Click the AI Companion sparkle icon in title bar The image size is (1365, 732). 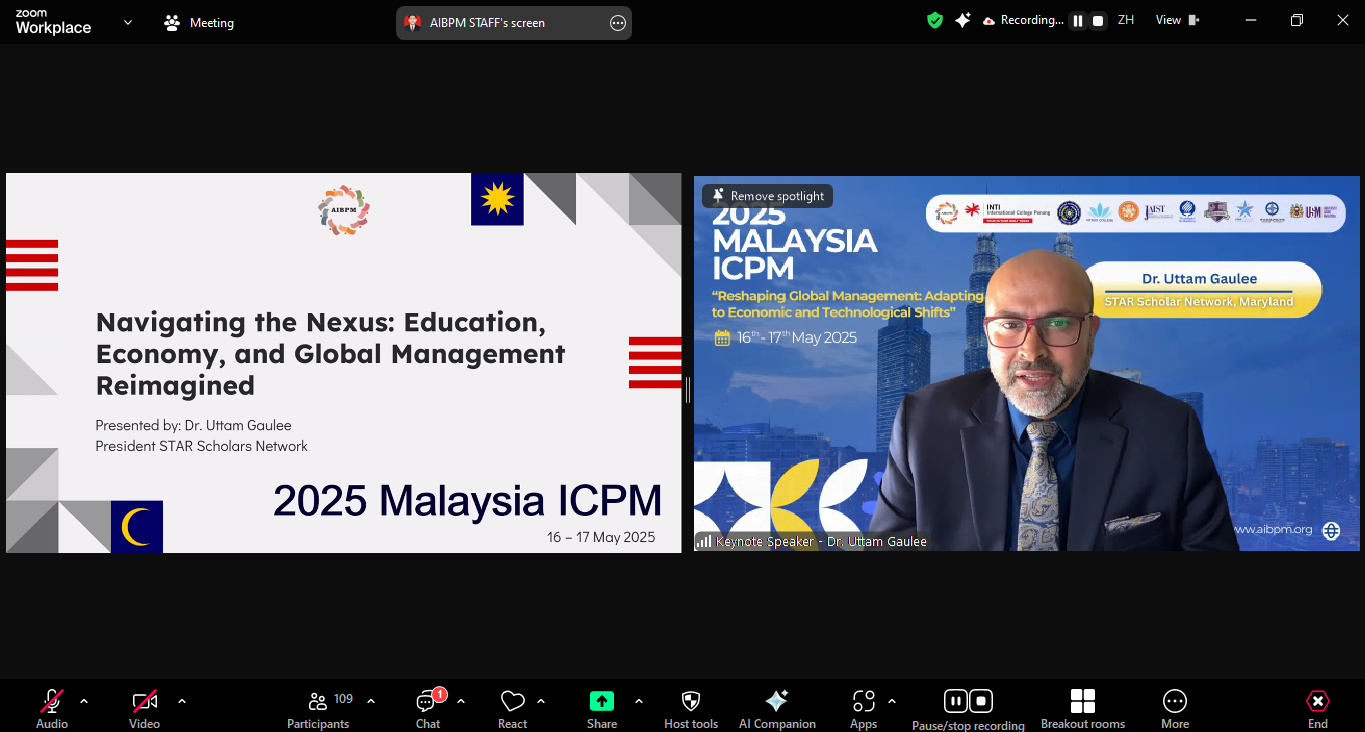click(x=963, y=20)
